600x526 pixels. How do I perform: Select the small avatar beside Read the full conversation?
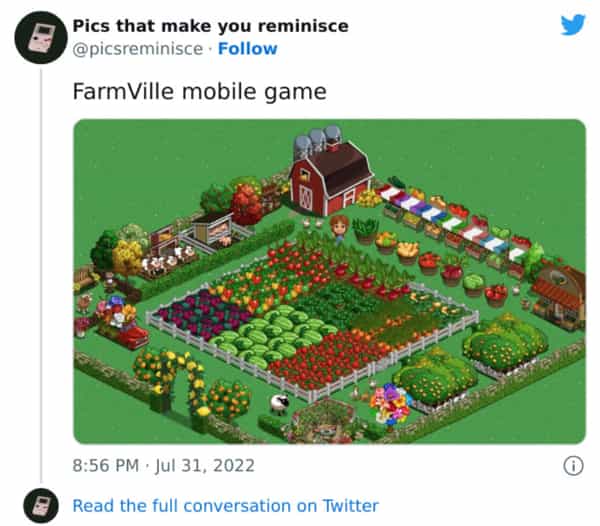[41, 505]
